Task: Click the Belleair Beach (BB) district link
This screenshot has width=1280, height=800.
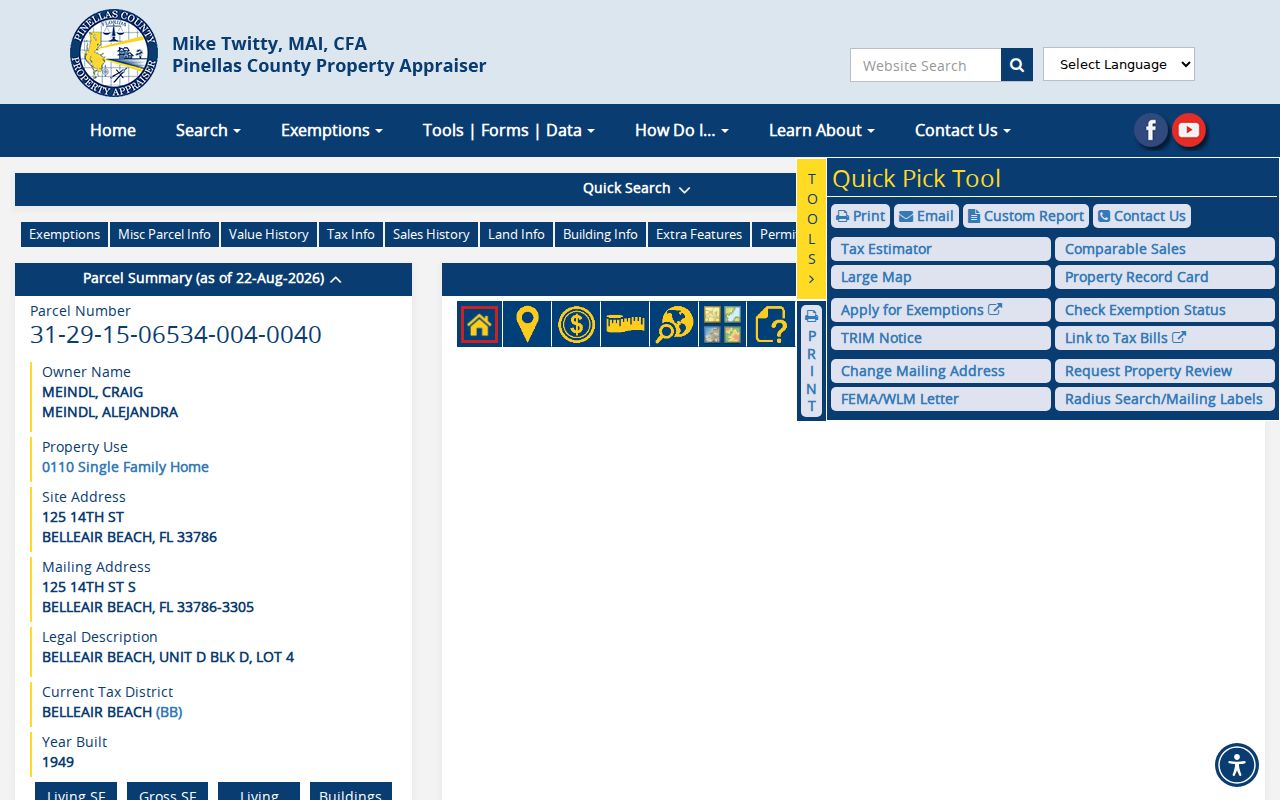Action: coord(169,712)
